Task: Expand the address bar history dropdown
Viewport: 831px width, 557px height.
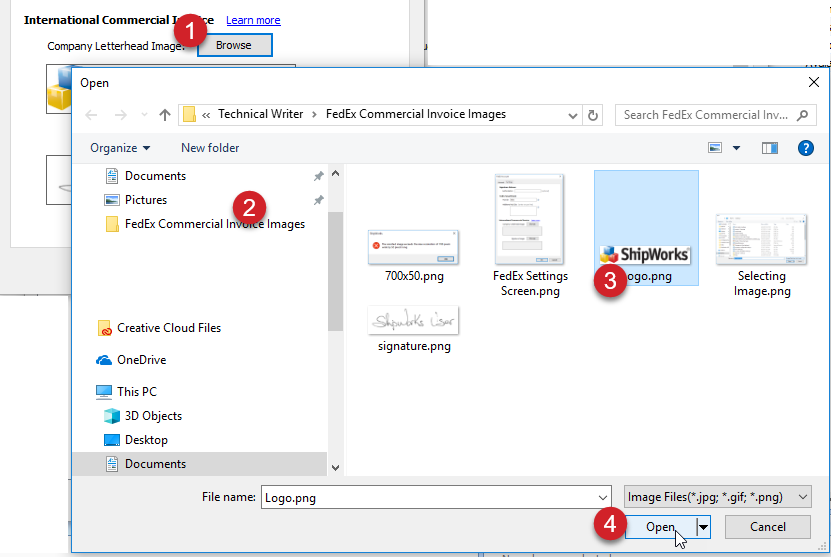Action: click(x=572, y=115)
